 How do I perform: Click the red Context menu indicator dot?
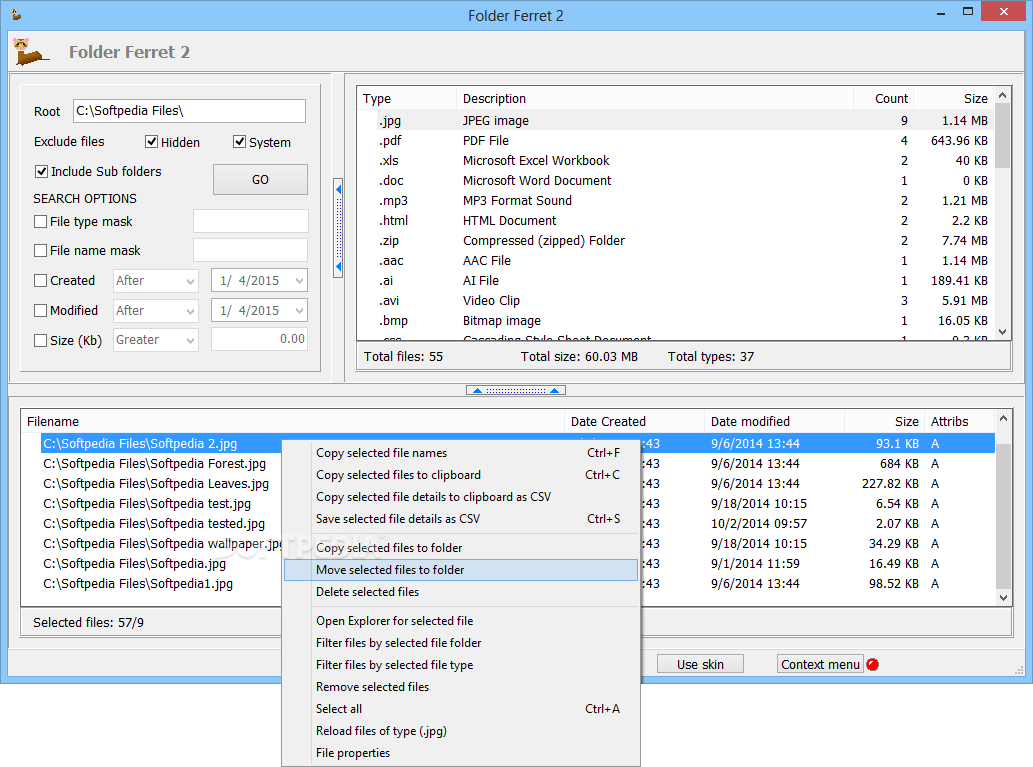click(x=872, y=664)
